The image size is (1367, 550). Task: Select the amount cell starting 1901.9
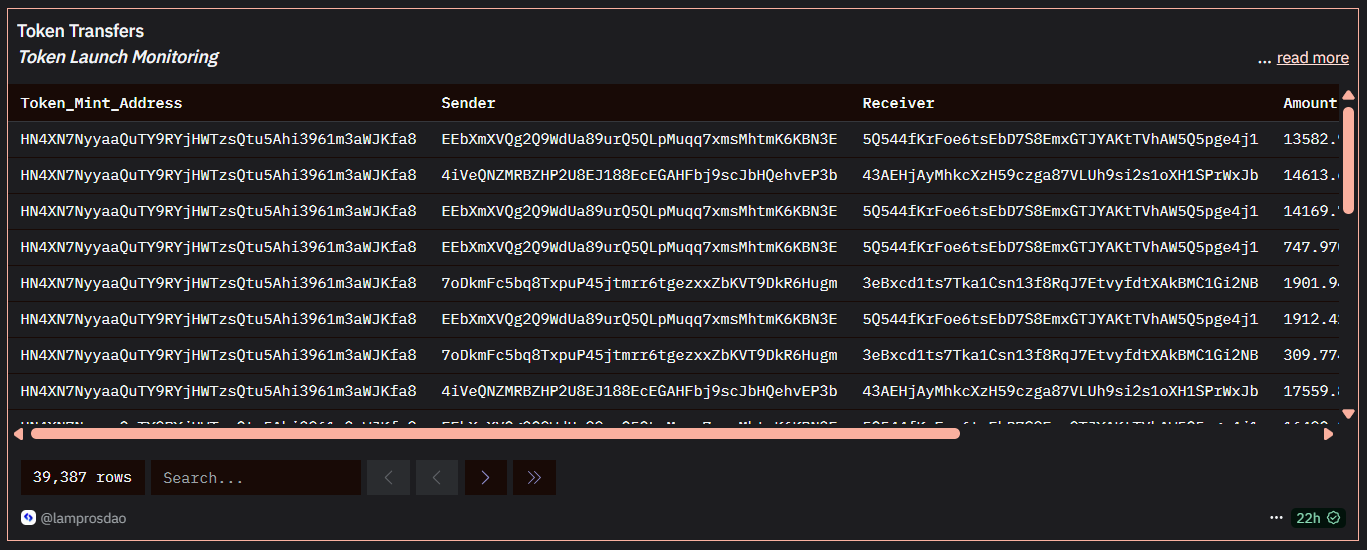1311,283
